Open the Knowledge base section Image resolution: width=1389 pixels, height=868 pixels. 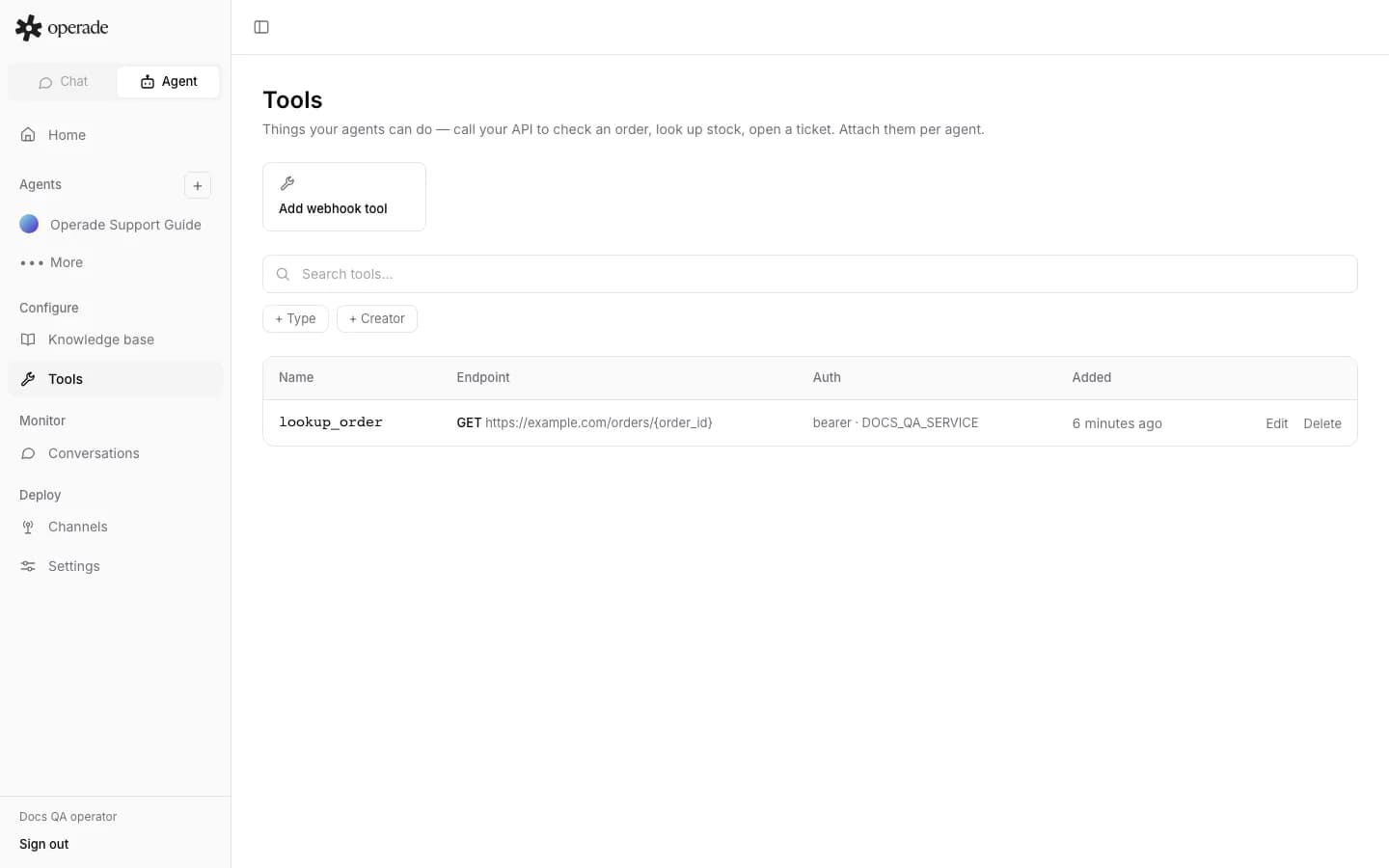(x=116, y=339)
